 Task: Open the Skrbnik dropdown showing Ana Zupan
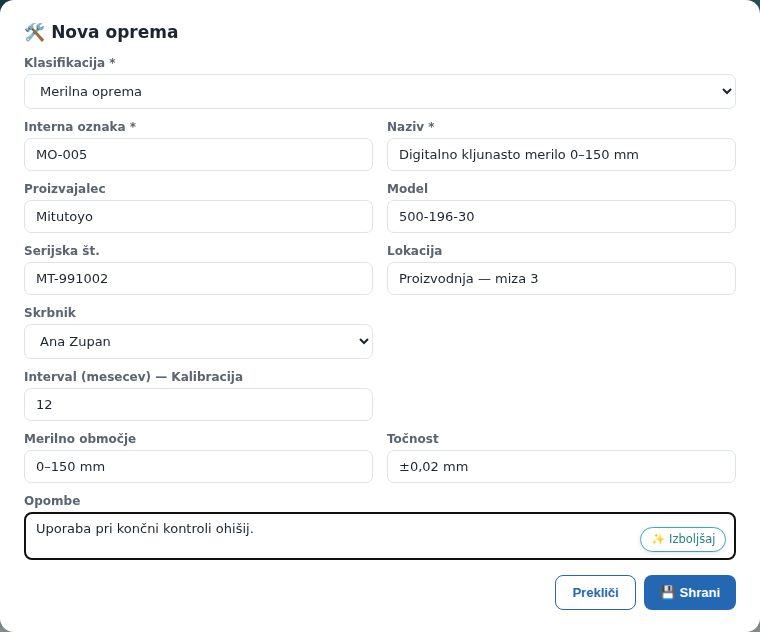point(198,342)
